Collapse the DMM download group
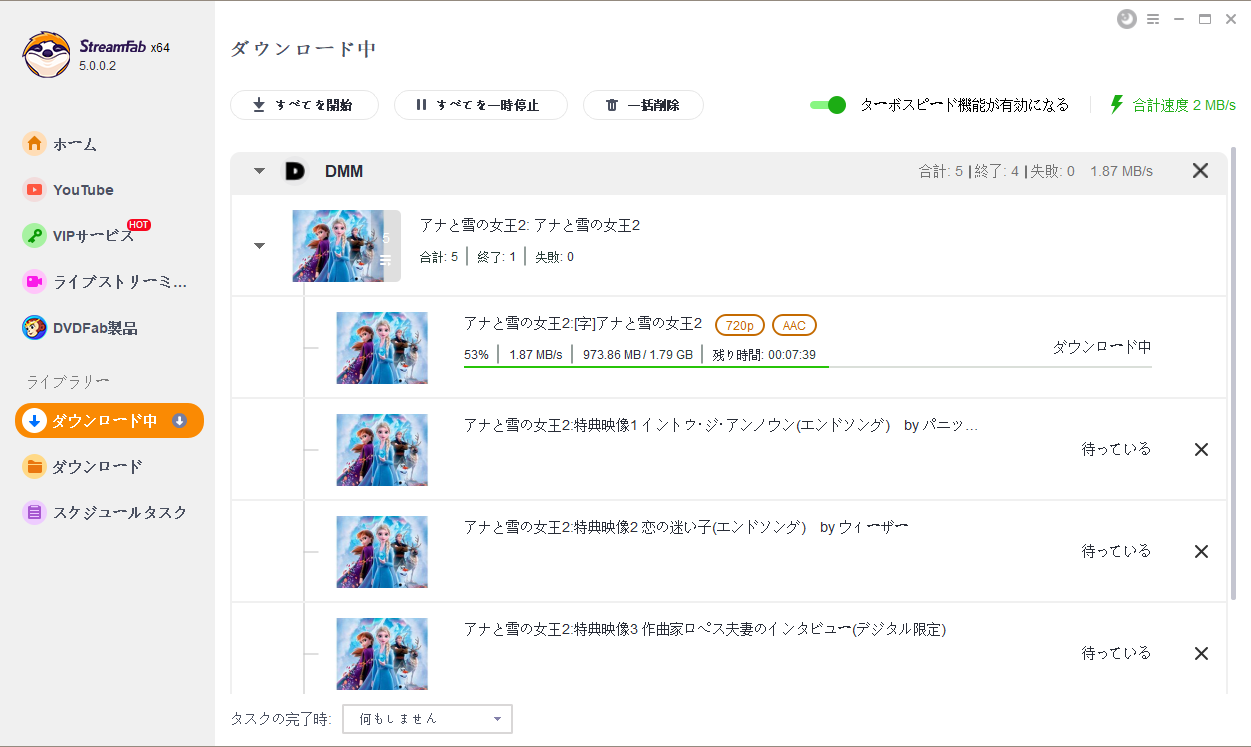This screenshot has width=1251, height=747. (x=260, y=171)
